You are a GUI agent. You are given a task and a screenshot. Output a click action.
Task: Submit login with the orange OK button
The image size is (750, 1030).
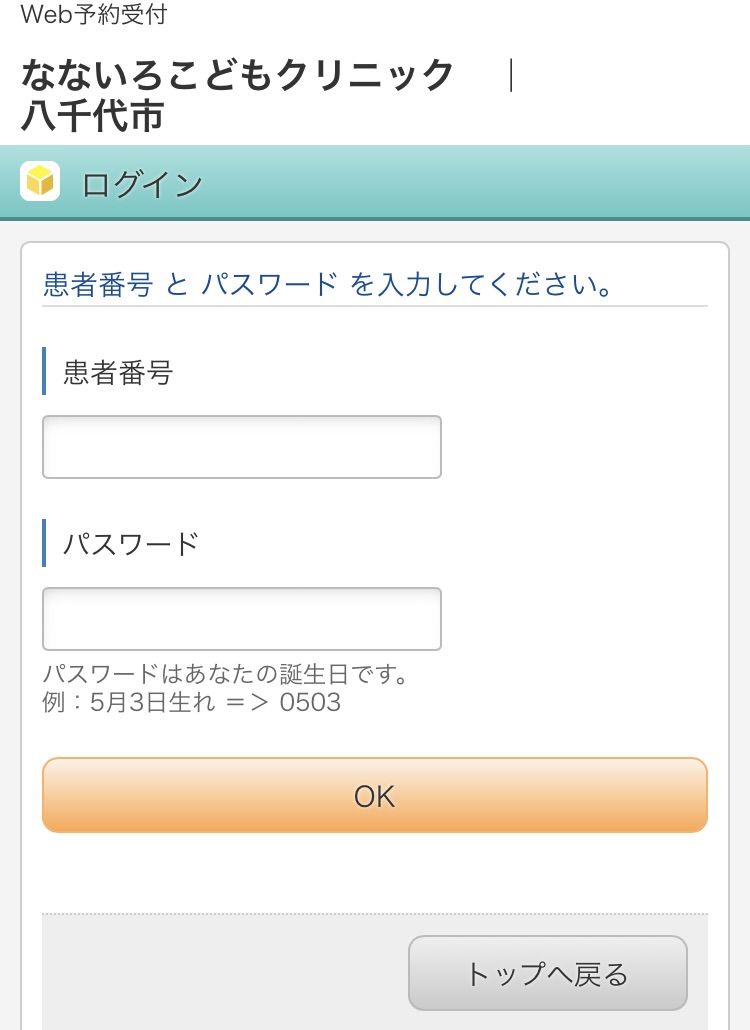pyautogui.click(x=375, y=795)
